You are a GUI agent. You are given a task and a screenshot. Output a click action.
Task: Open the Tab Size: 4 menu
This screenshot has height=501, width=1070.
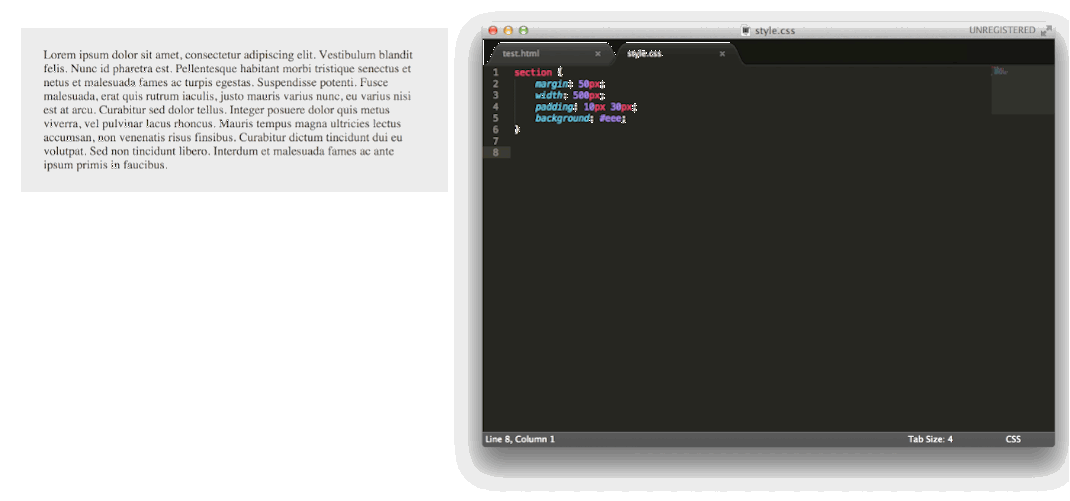point(930,439)
